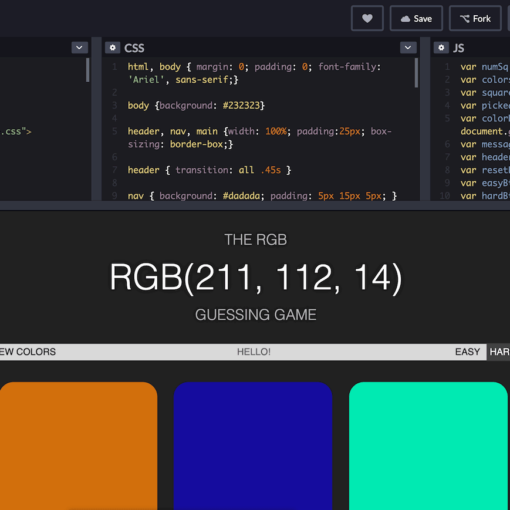Click the heart (love) button
510x510 pixels.
(367, 18)
